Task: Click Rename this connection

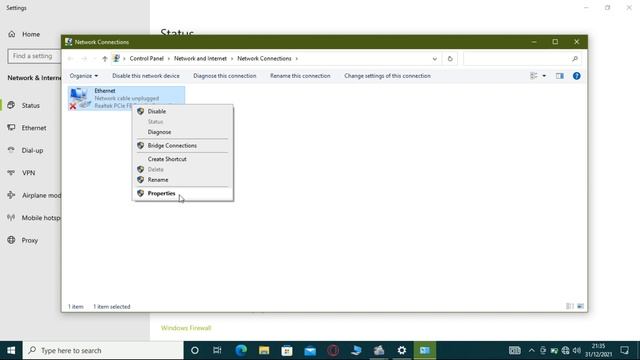Action: pos(300,76)
